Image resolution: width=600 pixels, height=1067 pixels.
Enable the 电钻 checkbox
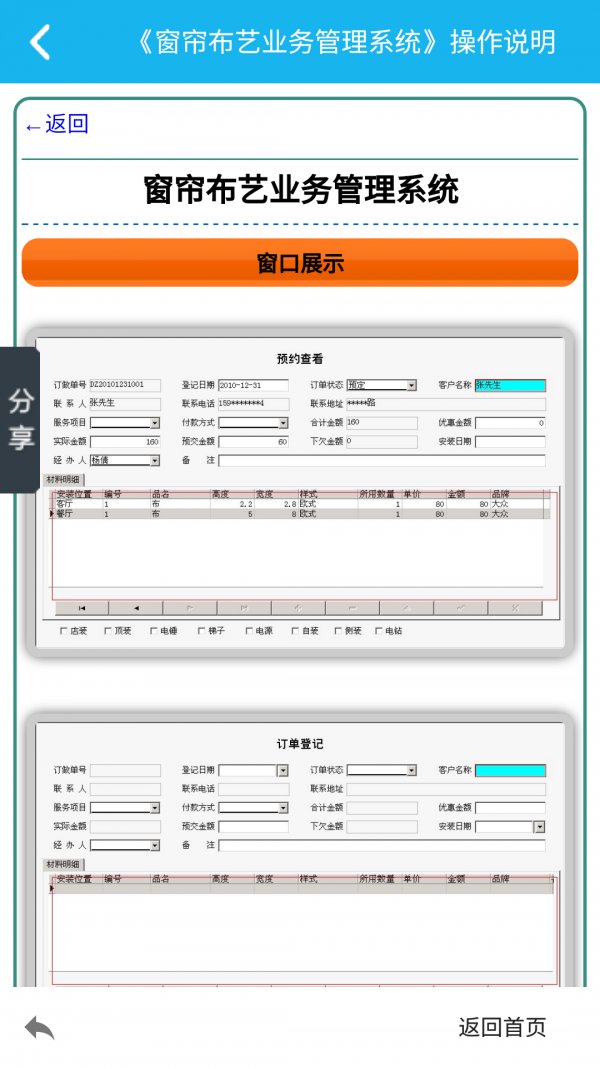[380, 631]
